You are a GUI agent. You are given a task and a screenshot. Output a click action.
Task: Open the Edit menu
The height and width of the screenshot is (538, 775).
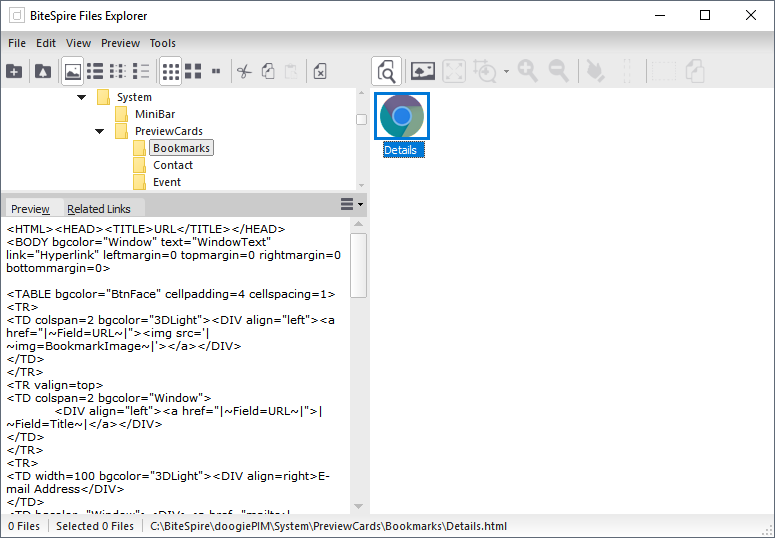pos(46,44)
